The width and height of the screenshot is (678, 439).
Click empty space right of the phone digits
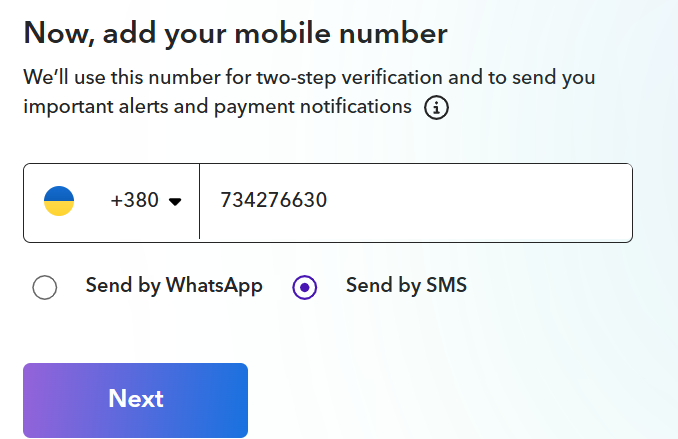[500, 202]
